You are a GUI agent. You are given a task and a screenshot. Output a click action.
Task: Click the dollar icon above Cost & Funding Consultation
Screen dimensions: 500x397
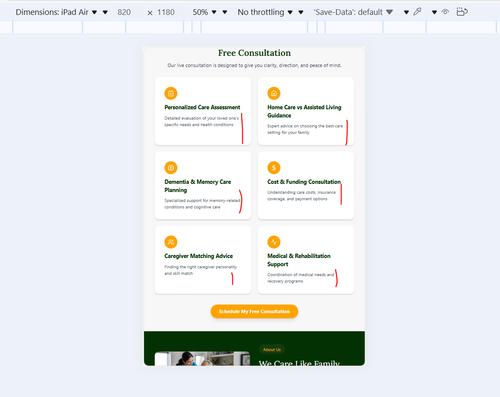pos(274,168)
